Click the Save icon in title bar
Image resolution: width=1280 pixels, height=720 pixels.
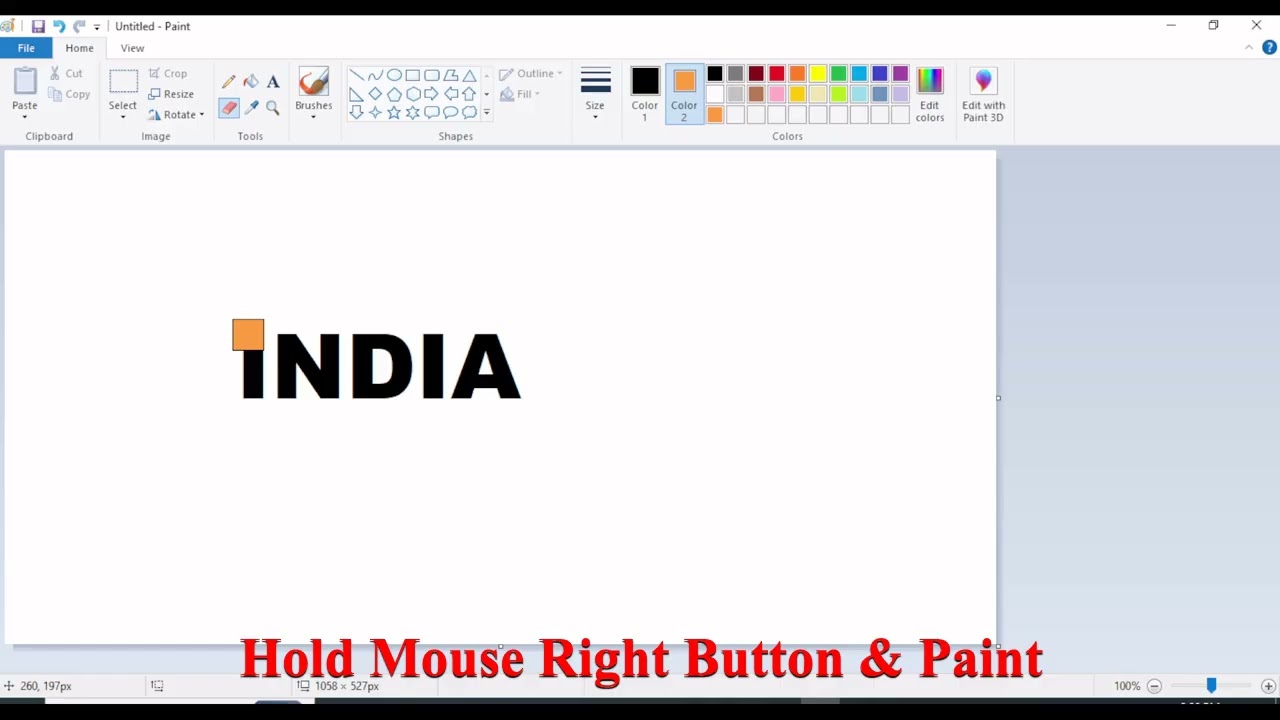(38, 26)
